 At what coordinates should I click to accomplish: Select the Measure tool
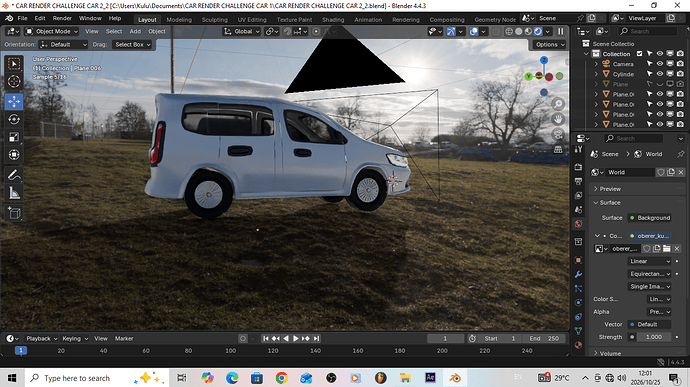coord(14,193)
